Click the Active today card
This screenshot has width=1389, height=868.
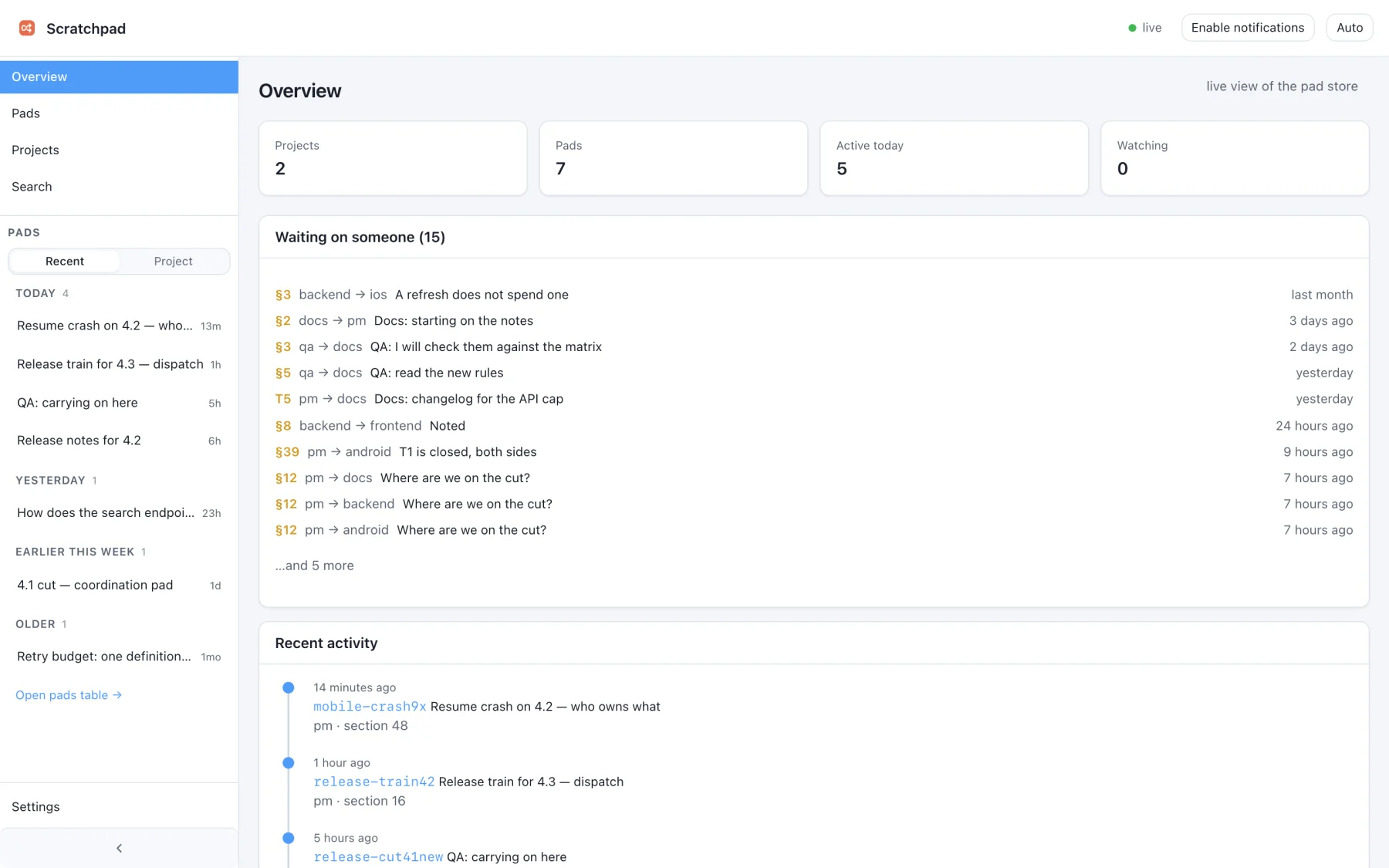(955, 158)
